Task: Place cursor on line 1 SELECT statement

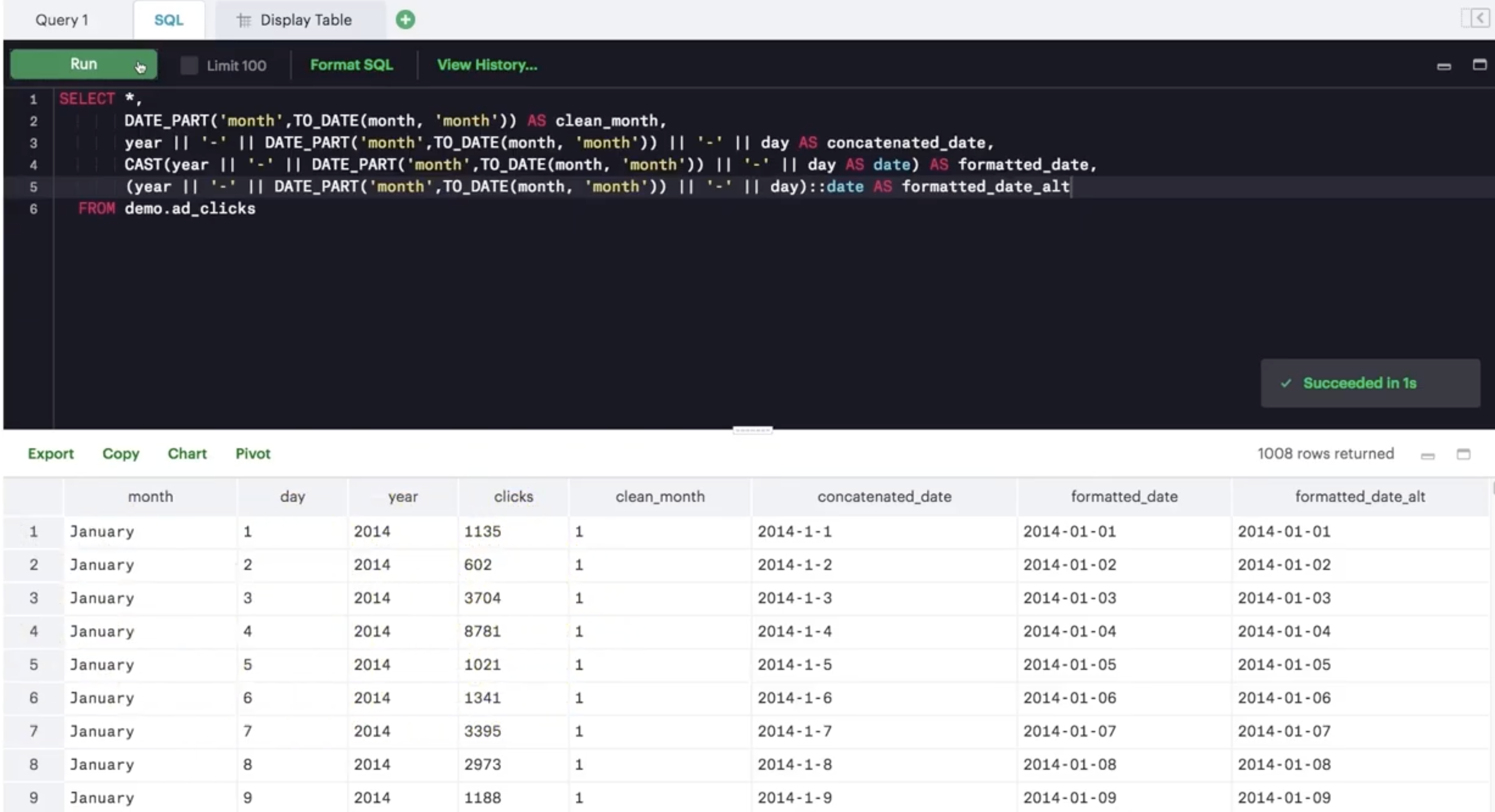Action: [x=100, y=98]
